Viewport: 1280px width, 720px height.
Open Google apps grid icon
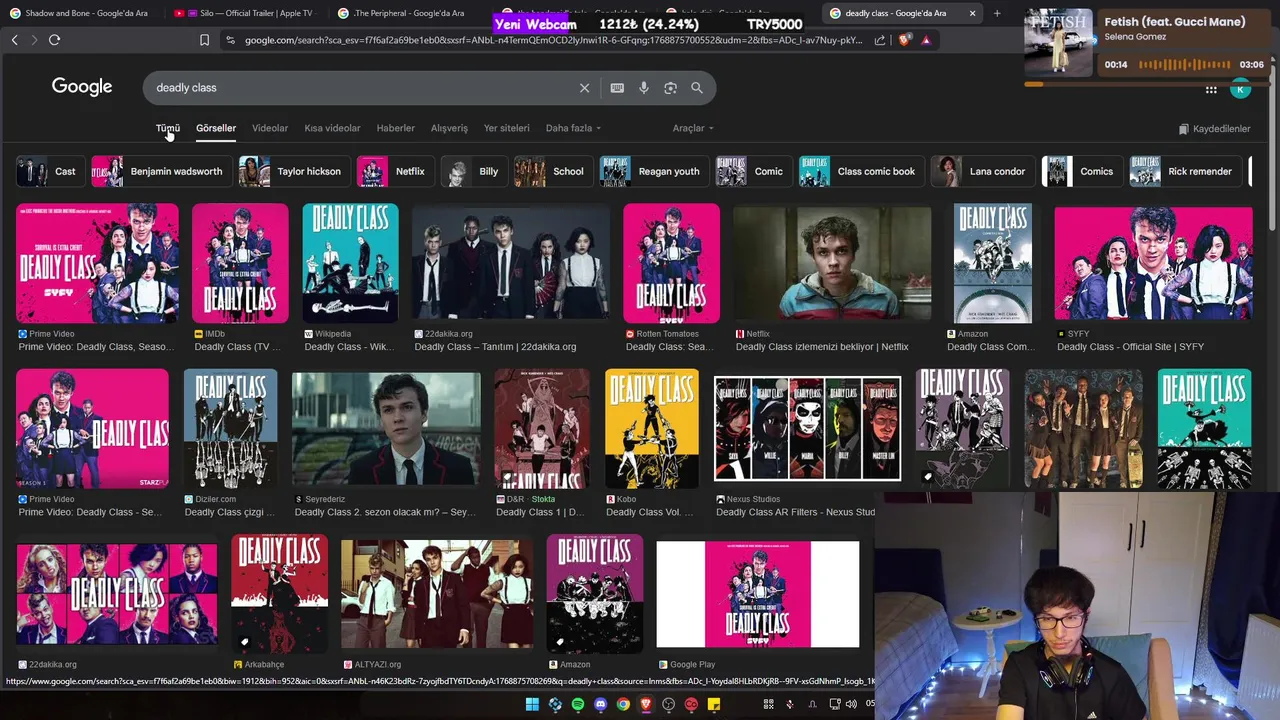click(1211, 90)
